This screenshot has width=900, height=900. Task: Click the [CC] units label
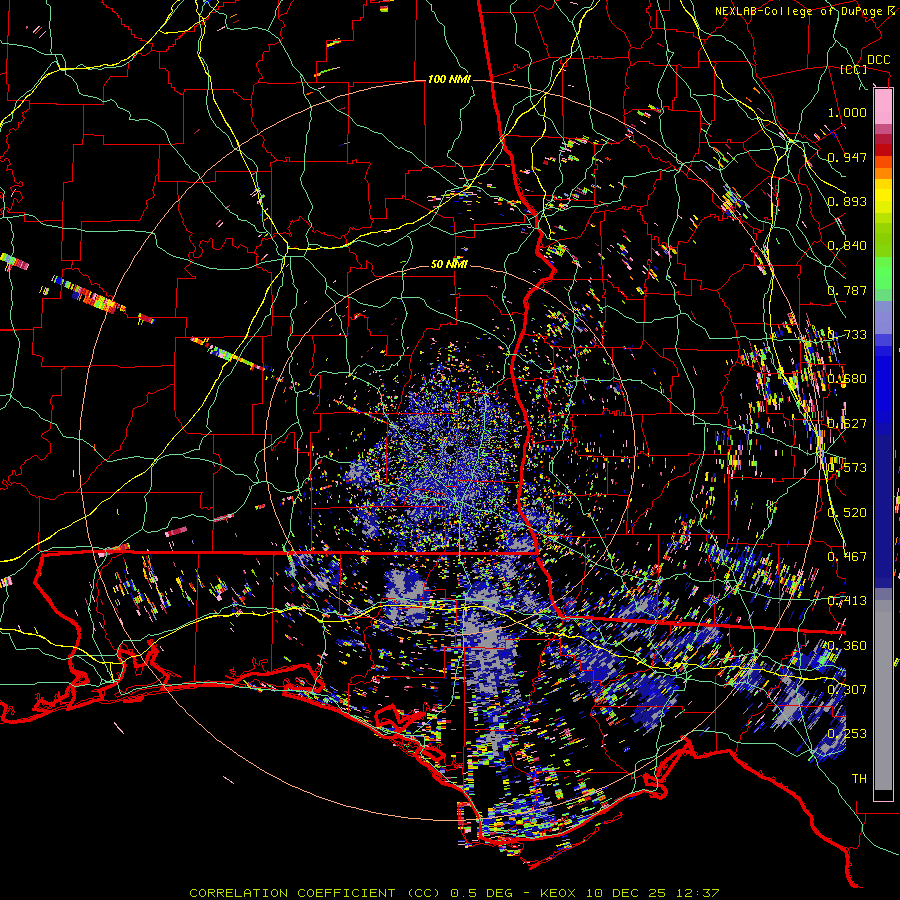854,70
